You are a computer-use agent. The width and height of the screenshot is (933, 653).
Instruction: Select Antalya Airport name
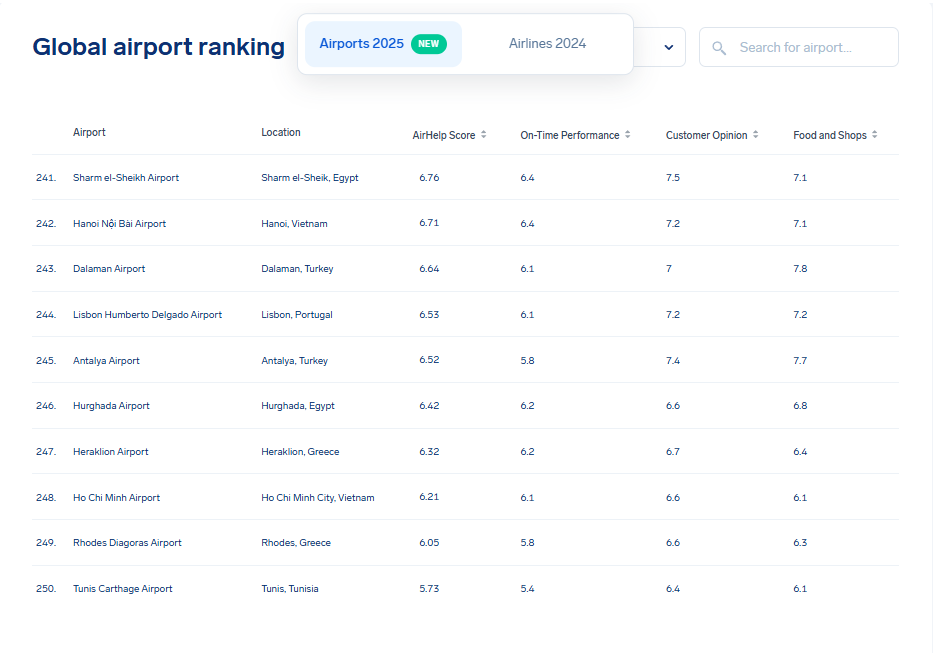click(106, 360)
